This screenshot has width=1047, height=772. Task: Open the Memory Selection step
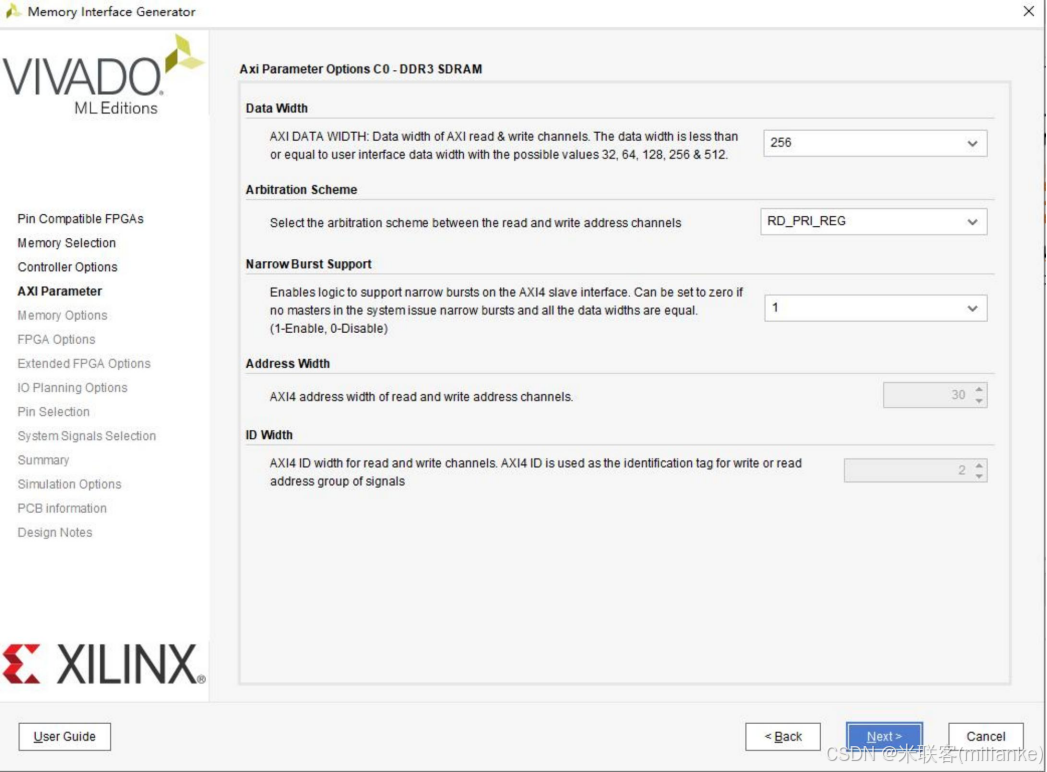tap(66, 242)
